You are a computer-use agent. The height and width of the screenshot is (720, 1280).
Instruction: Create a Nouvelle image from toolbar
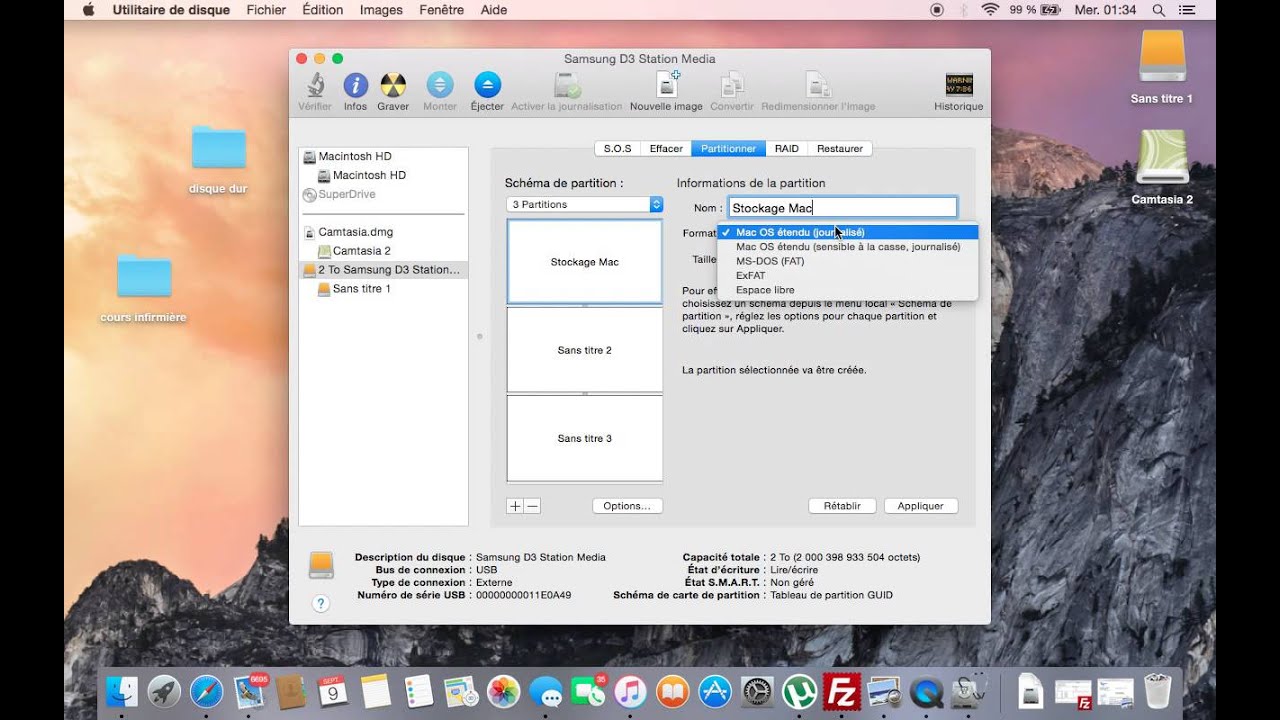[x=666, y=85]
